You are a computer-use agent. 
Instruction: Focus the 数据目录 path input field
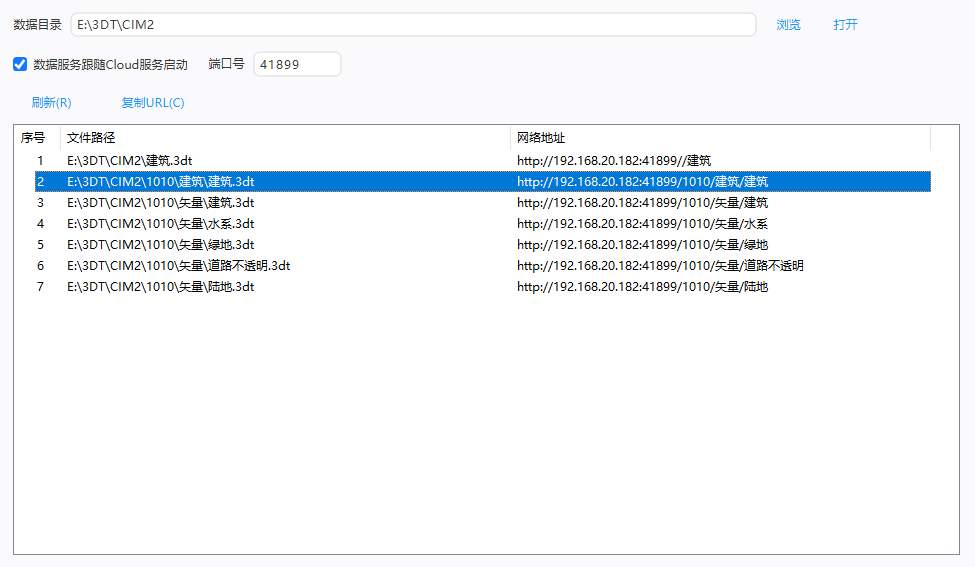pos(412,25)
